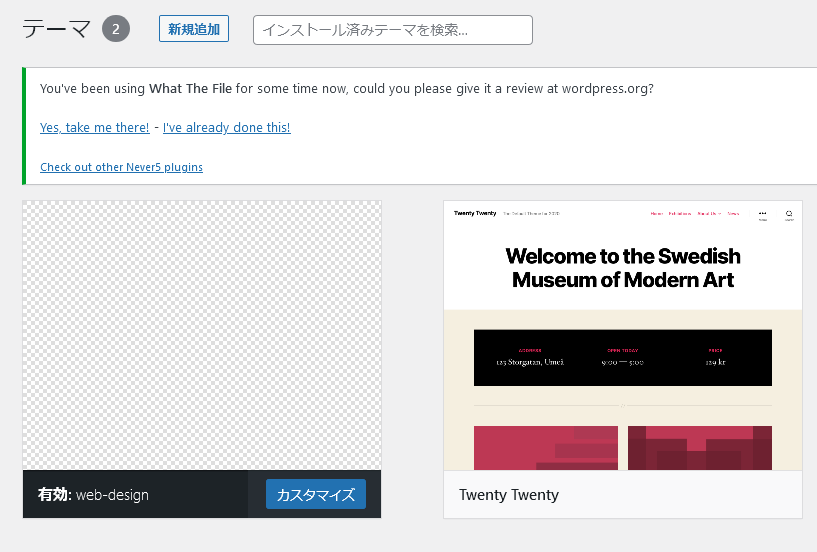This screenshot has width=817, height=552.
Task: Follow the "Yes, take me there!" link
Action: [94, 128]
